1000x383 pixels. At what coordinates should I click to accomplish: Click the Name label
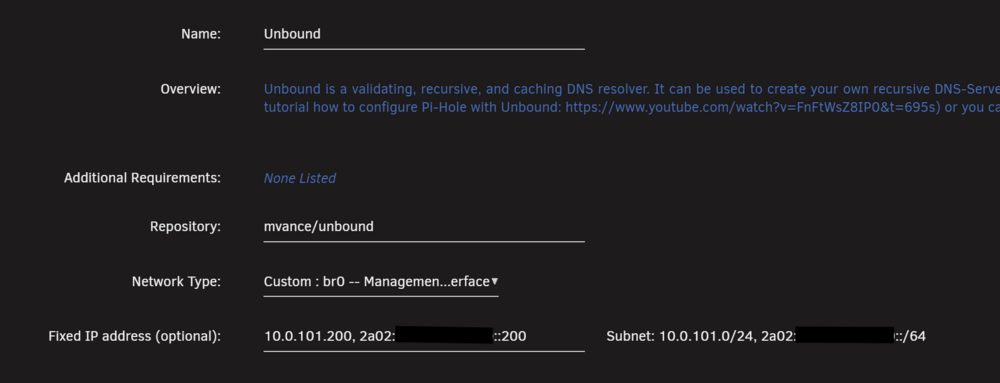pyautogui.click(x=201, y=34)
